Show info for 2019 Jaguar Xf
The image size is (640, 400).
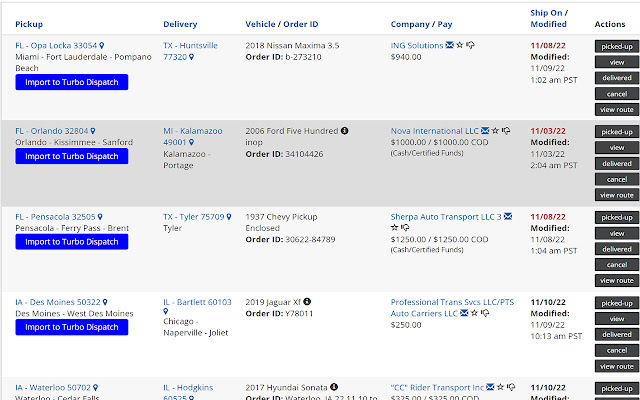[307, 302]
